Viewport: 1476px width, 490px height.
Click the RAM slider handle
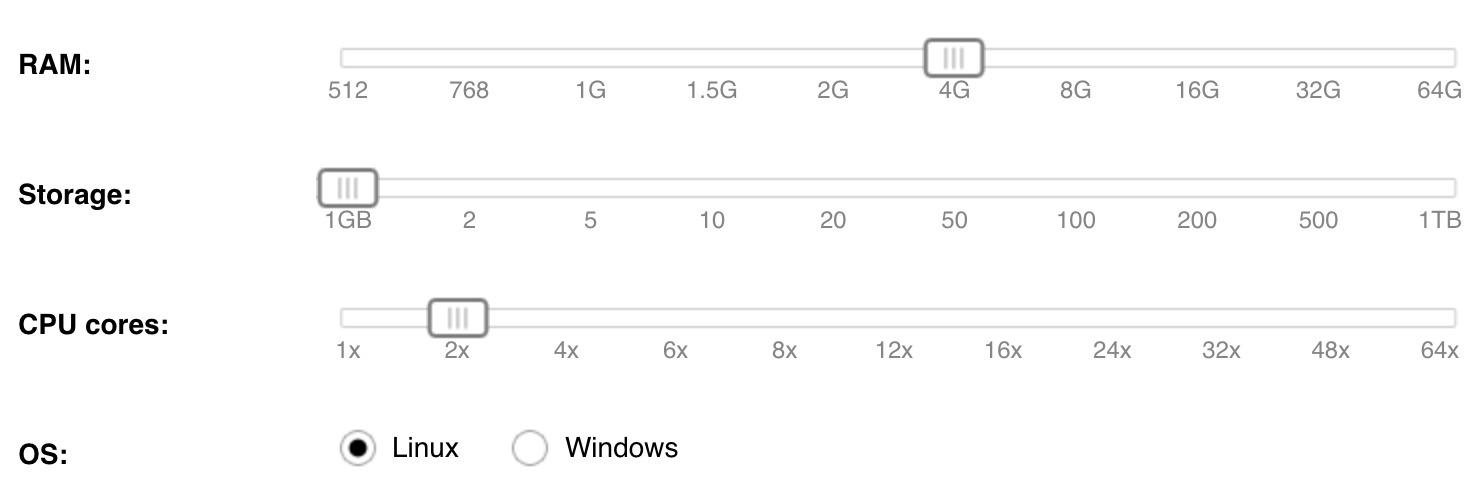(x=954, y=58)
